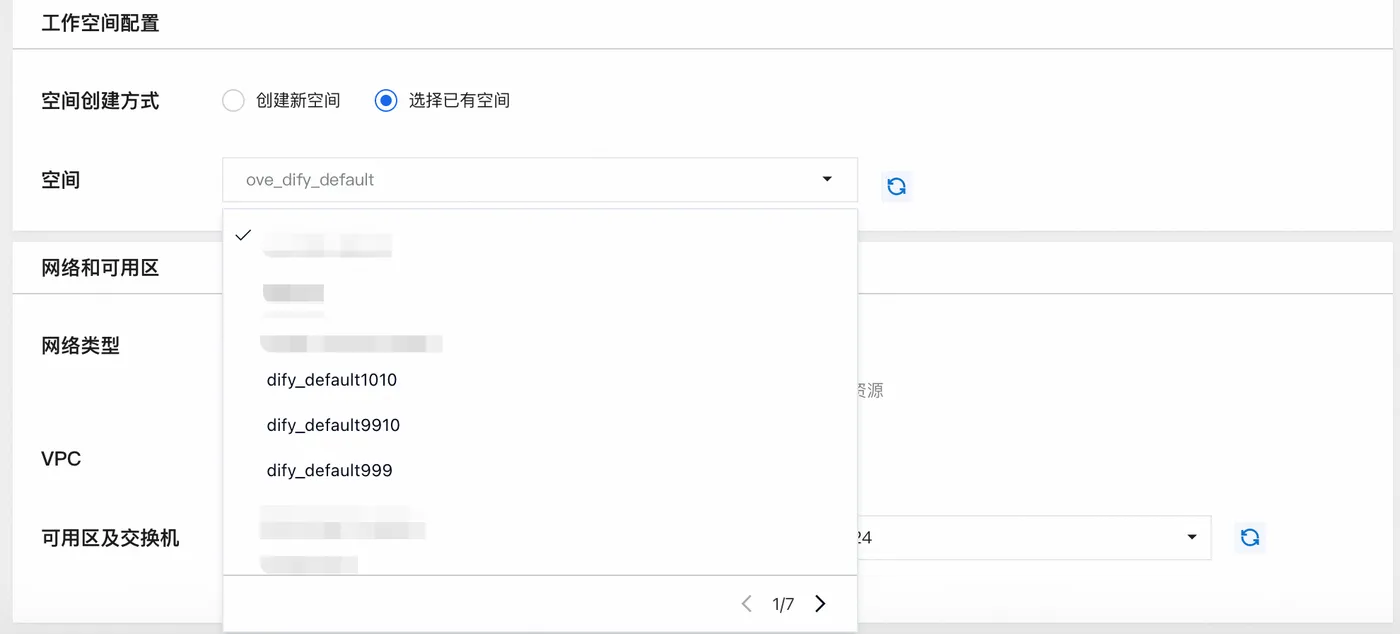Image resolution: width=1400 pixels, height=634 pixels.
Task: Select the blurred option above dify_default1010
Action: (x=350, y=344)
